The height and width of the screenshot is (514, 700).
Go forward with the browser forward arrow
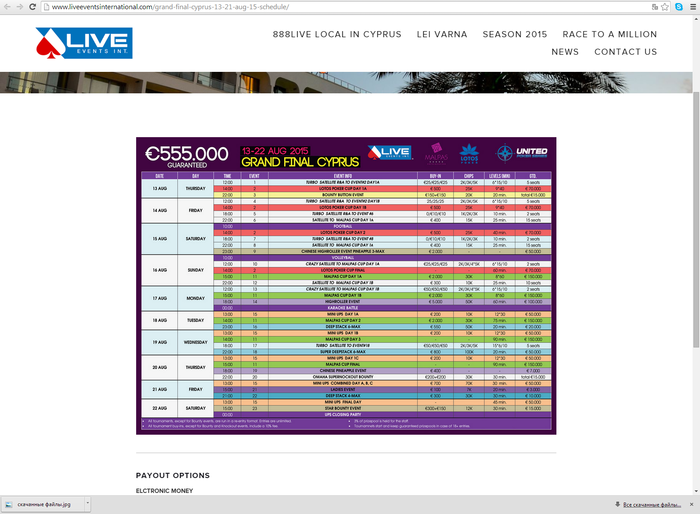click(20, 7)
